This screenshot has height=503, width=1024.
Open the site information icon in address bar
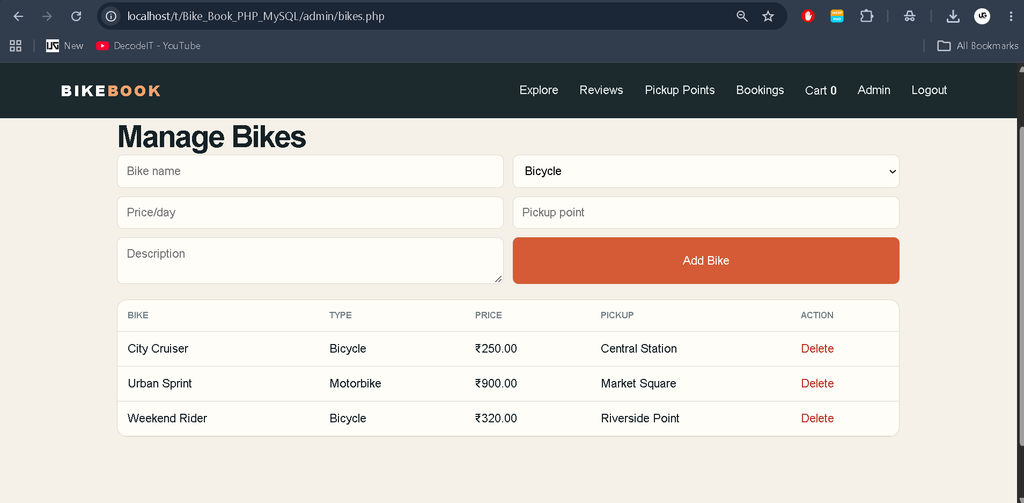point(112,16)
